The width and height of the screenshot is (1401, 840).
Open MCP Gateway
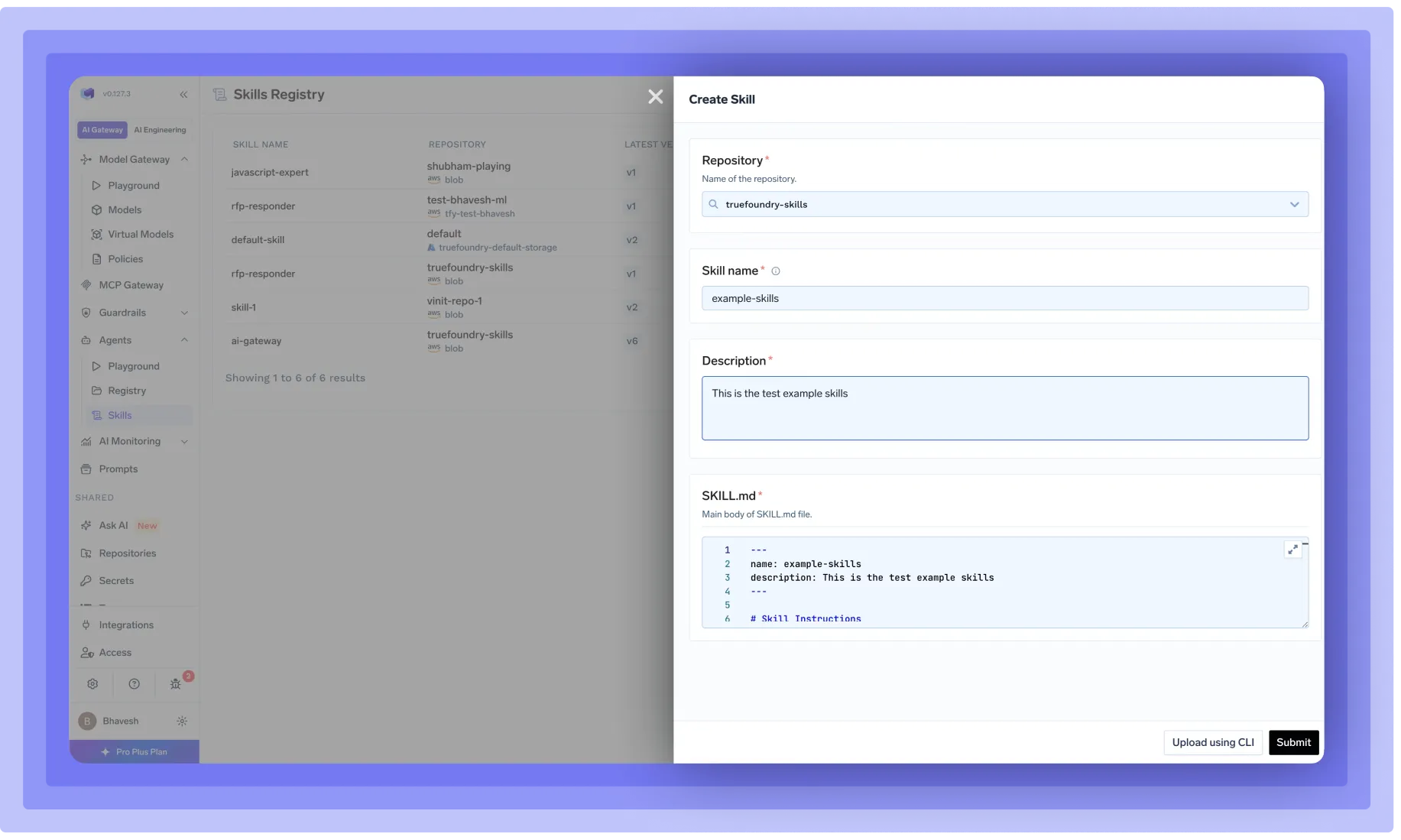131,285
